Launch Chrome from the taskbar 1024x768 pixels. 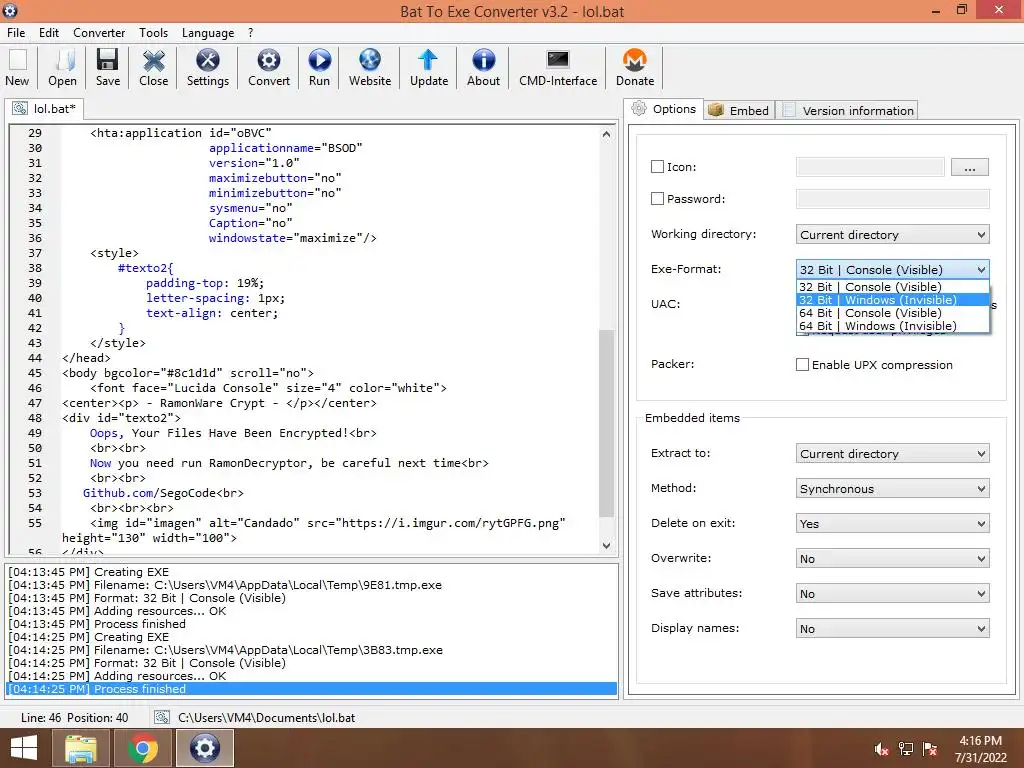point(142,748)
